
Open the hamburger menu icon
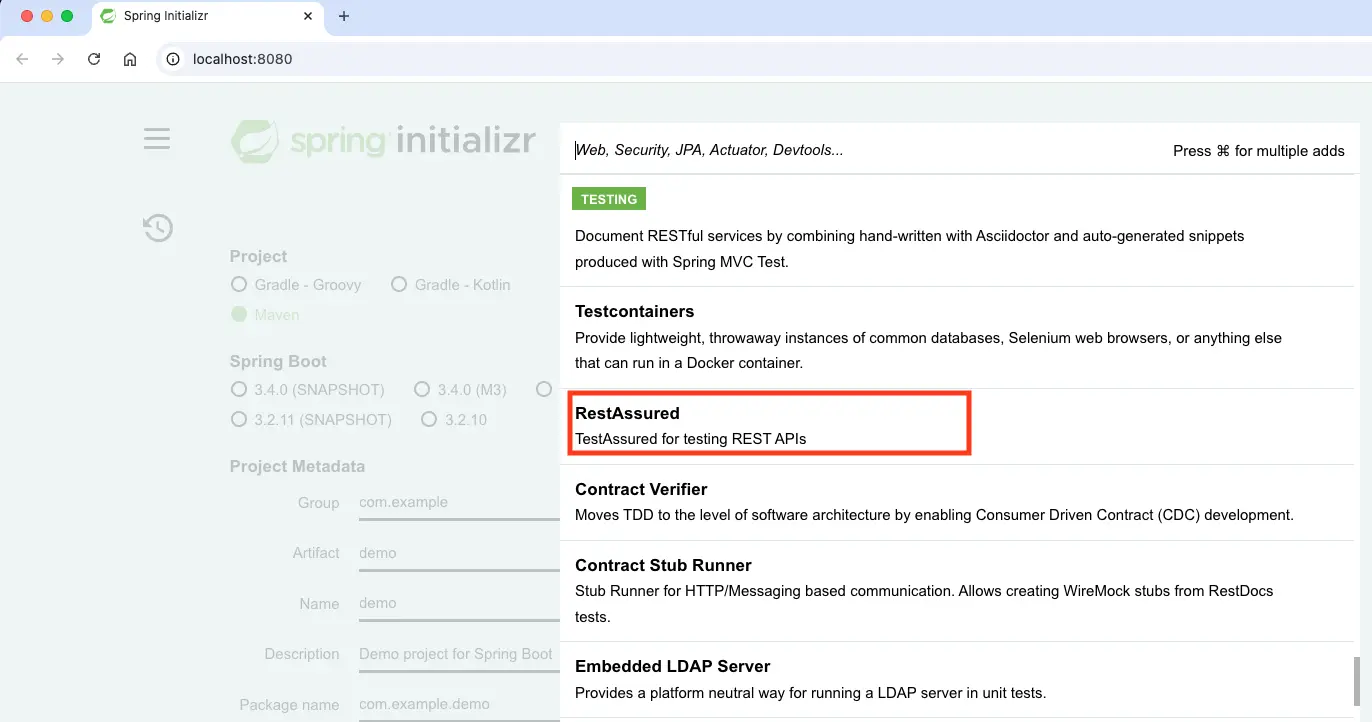(x=157, y=138)
